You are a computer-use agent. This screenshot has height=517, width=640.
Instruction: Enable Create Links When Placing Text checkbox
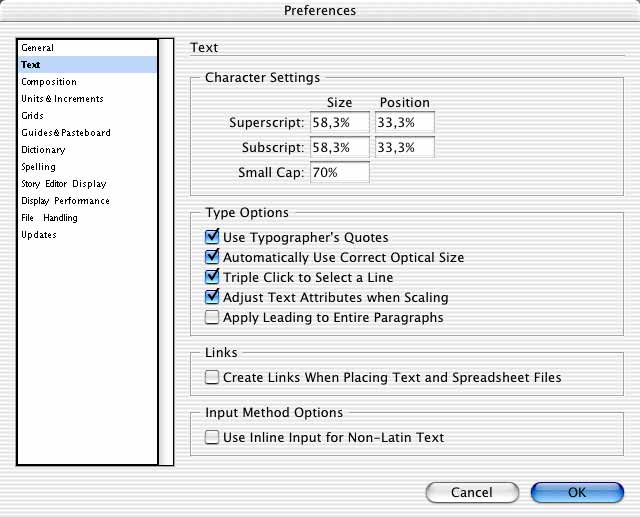click(x=212, y=377)
